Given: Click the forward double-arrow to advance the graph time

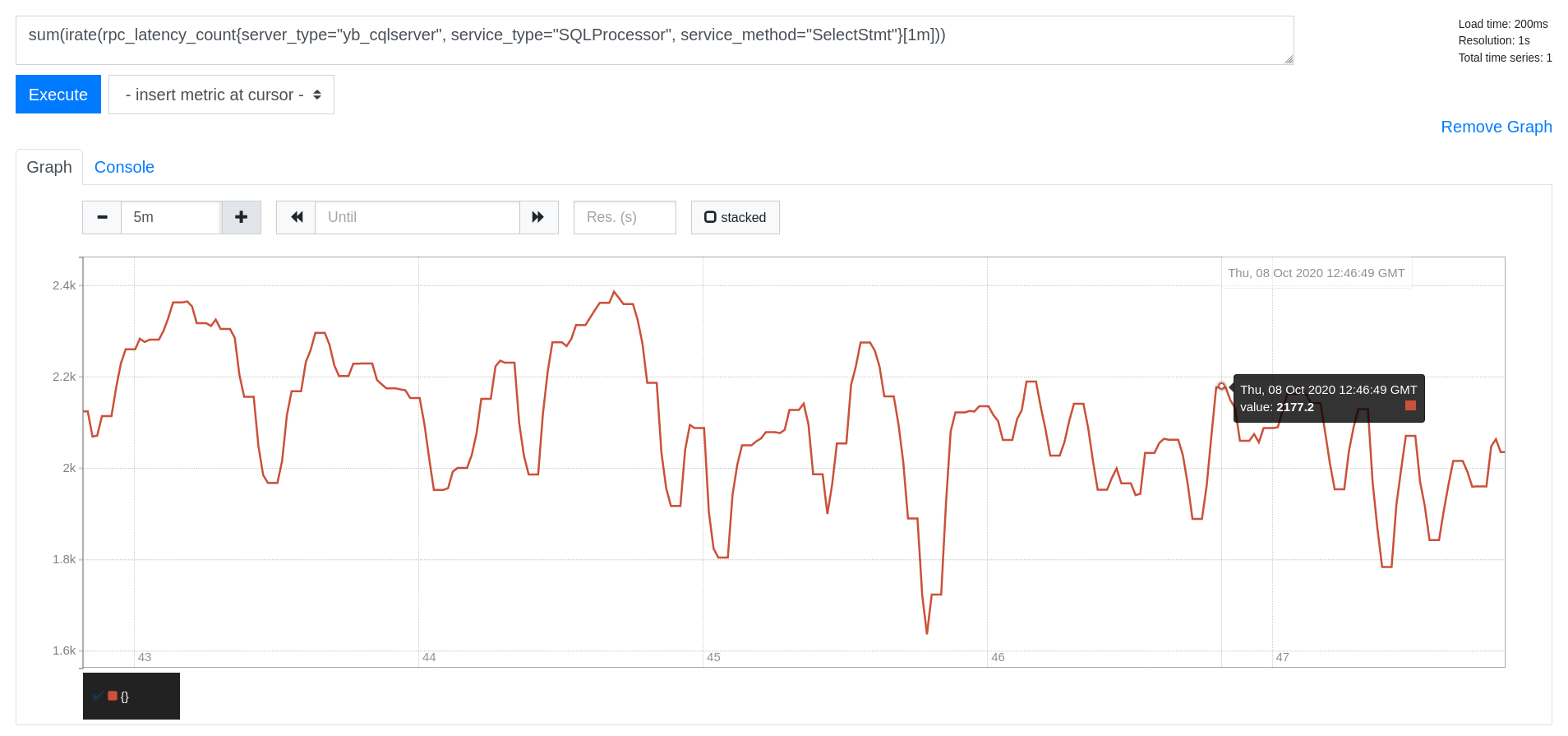Looking at the screenshot, I should [538, 217].
